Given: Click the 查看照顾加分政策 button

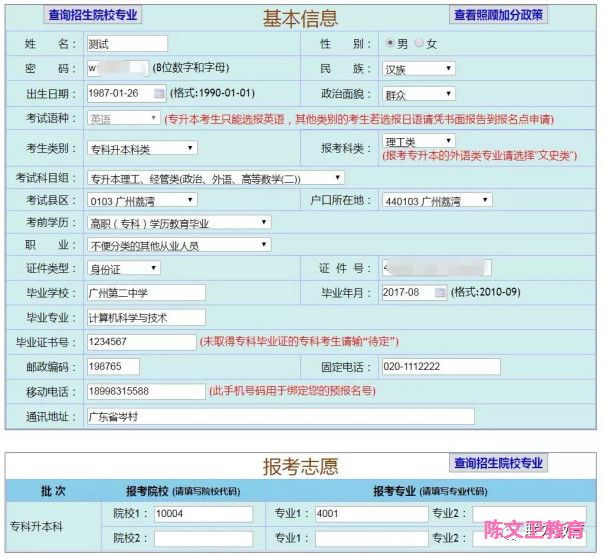Looking at the screenshot, I should [498, 15].
